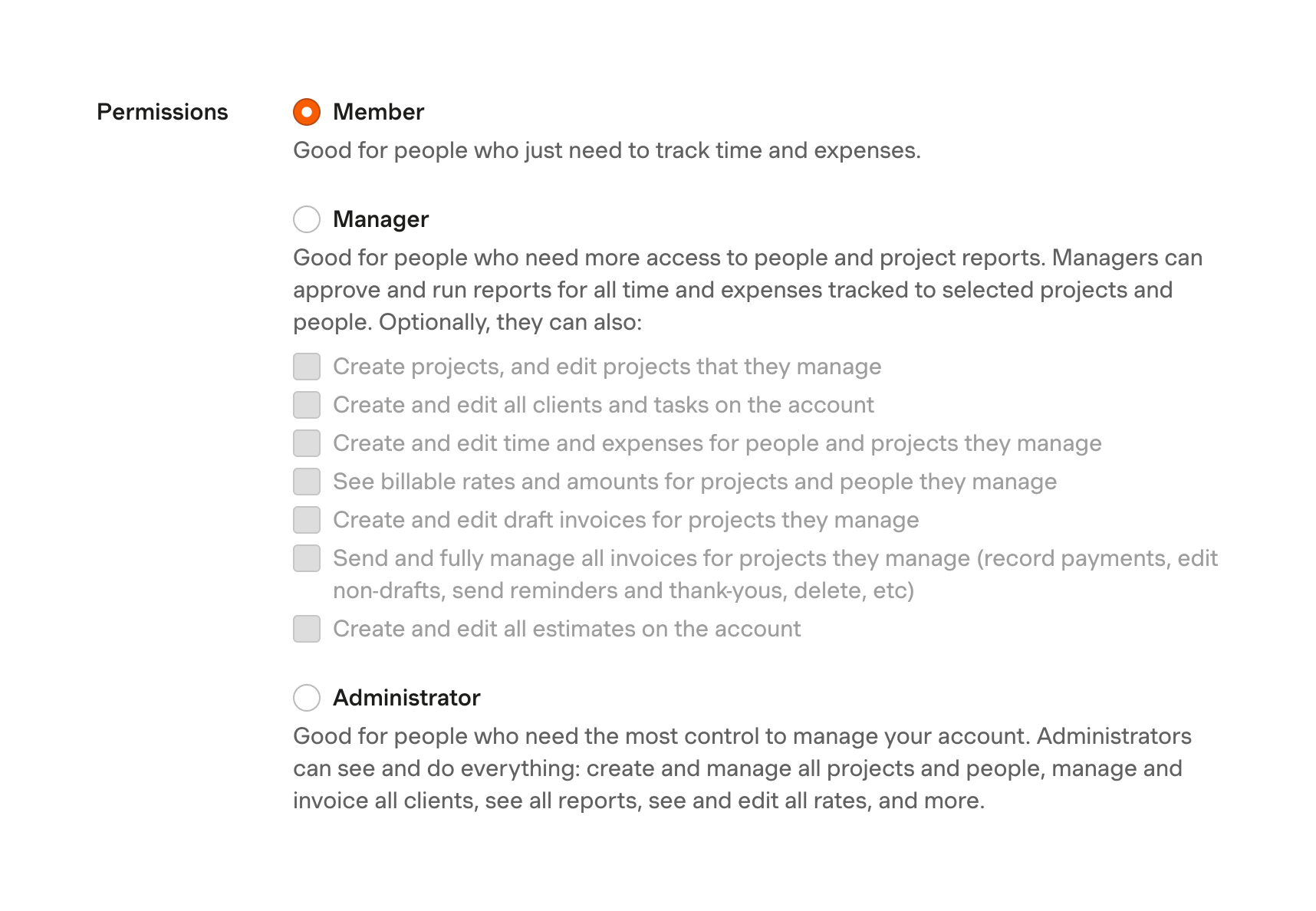Enable 'Create projects, and edit projects they manage'
Viewport: 1316px width, 911px height.
[306, 367]
